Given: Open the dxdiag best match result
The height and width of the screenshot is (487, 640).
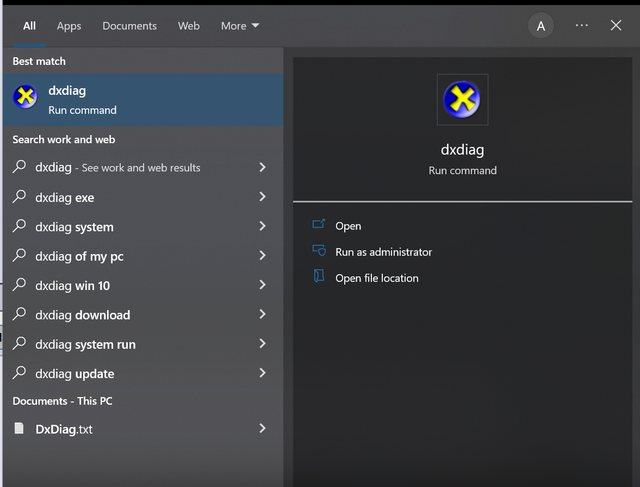Looking at the screenshot, I should click(x=143, y=100).
